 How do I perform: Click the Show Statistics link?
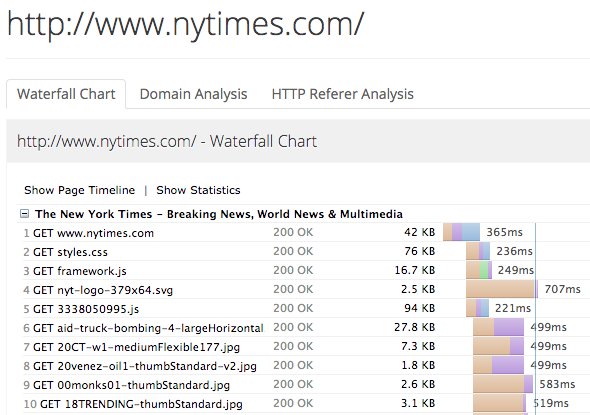(198, 190)
